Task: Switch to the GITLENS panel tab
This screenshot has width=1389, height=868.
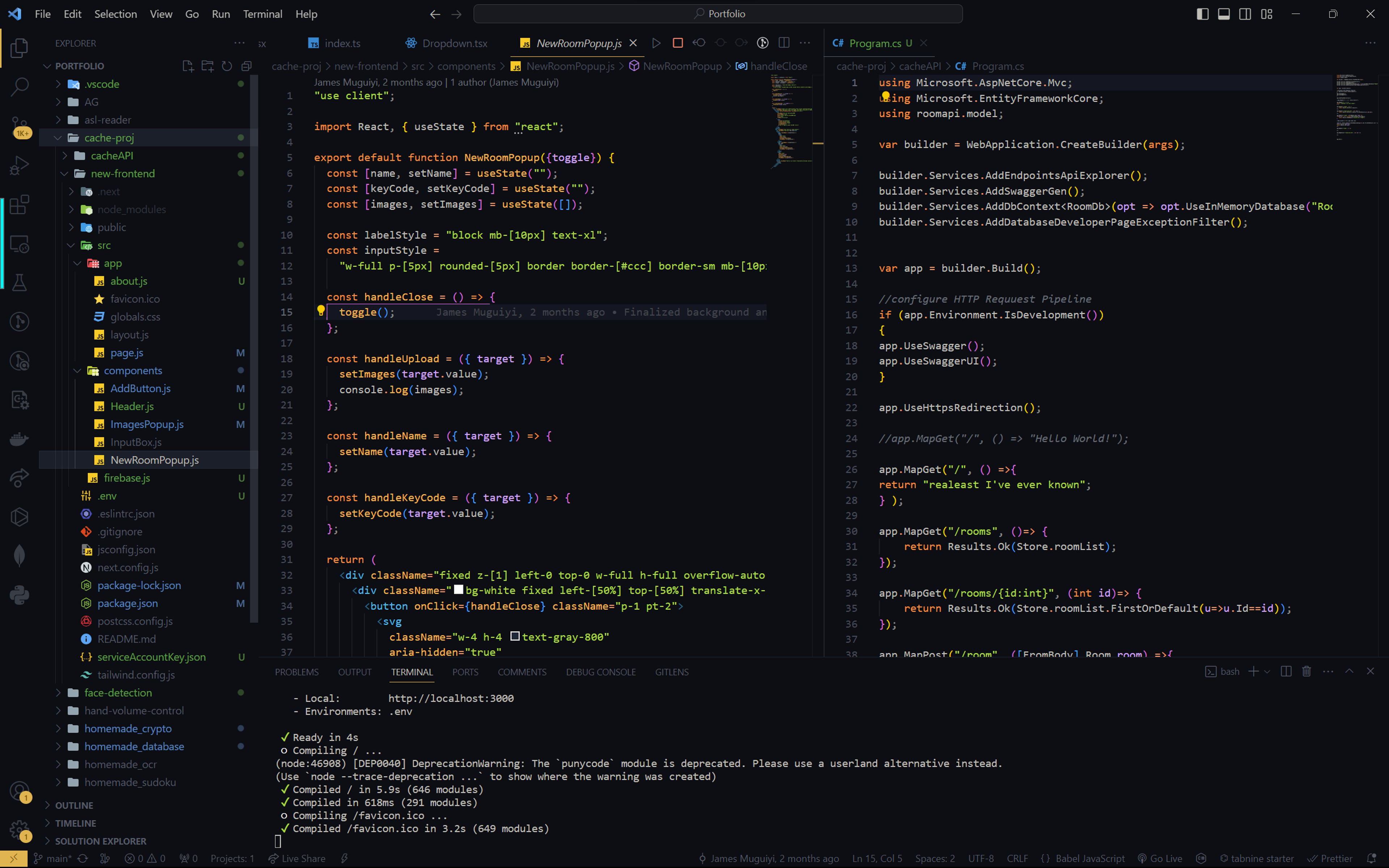Action: pyautogui.click(x=672, y=672)
